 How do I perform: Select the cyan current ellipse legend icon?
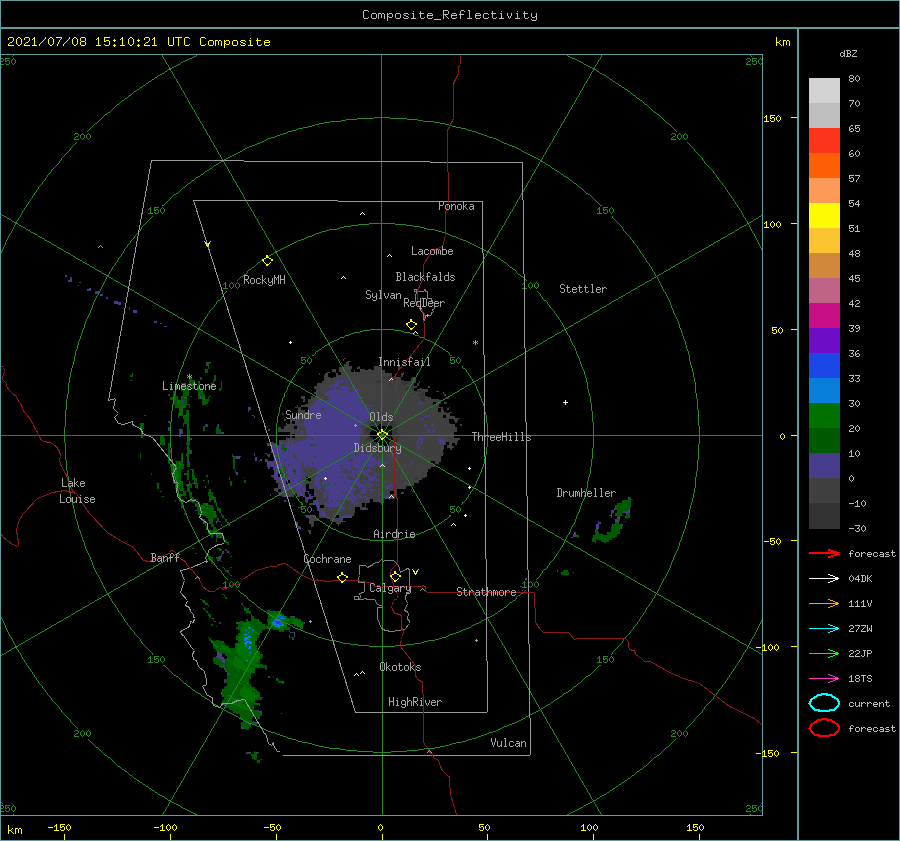pyautogui.click(x=824, y=703)
